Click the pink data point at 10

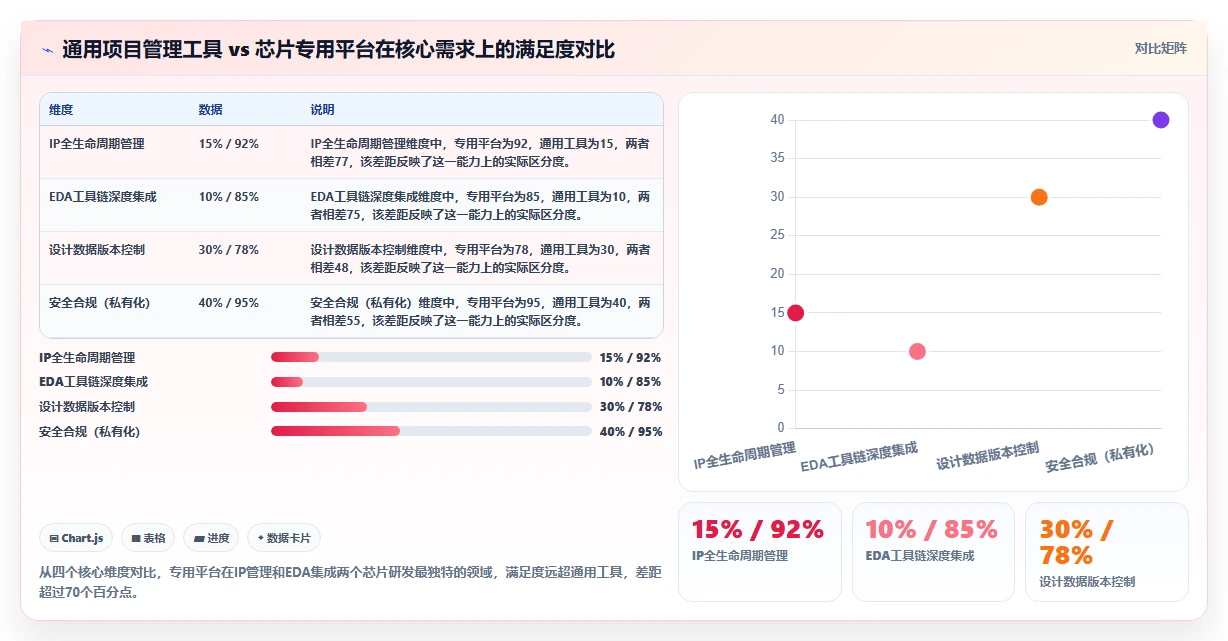(917, 351)
